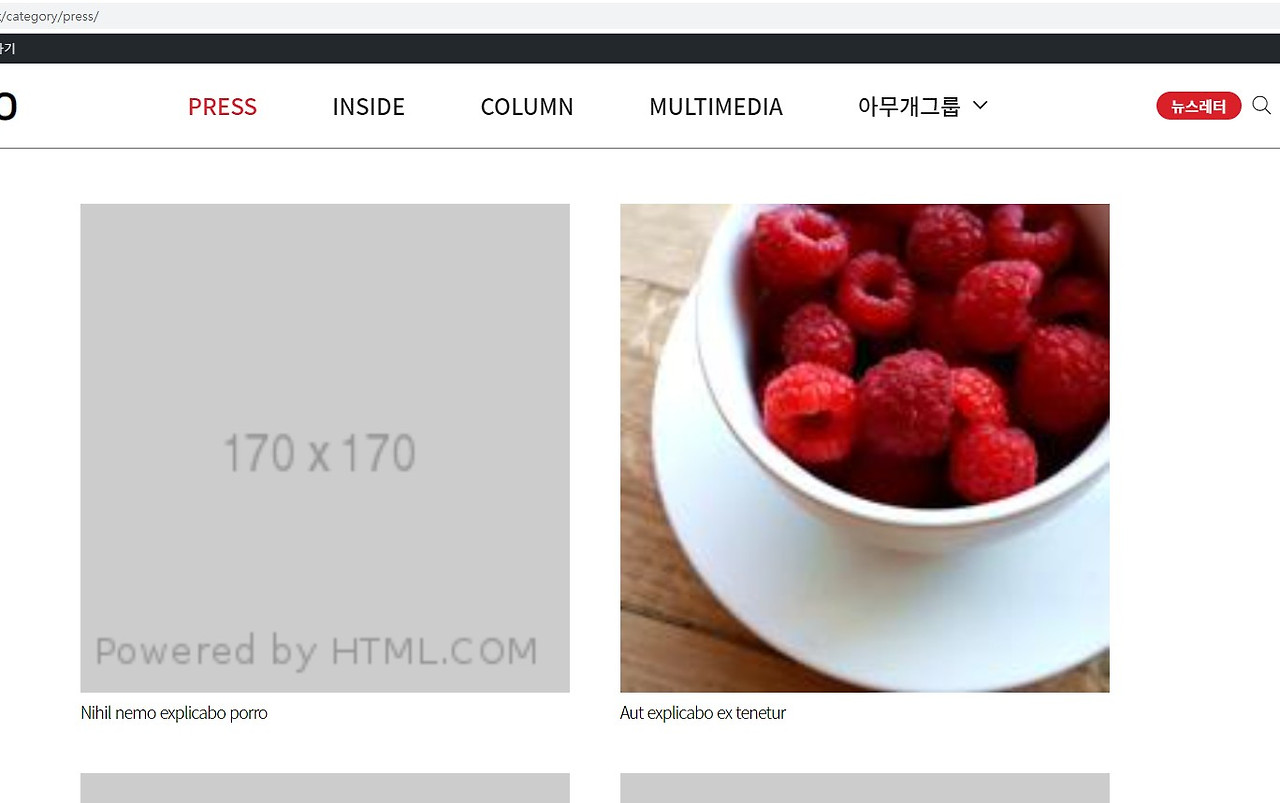Open the search magnifier icon
This screenshot has width=1280, height=803.
pos(1261,106)
